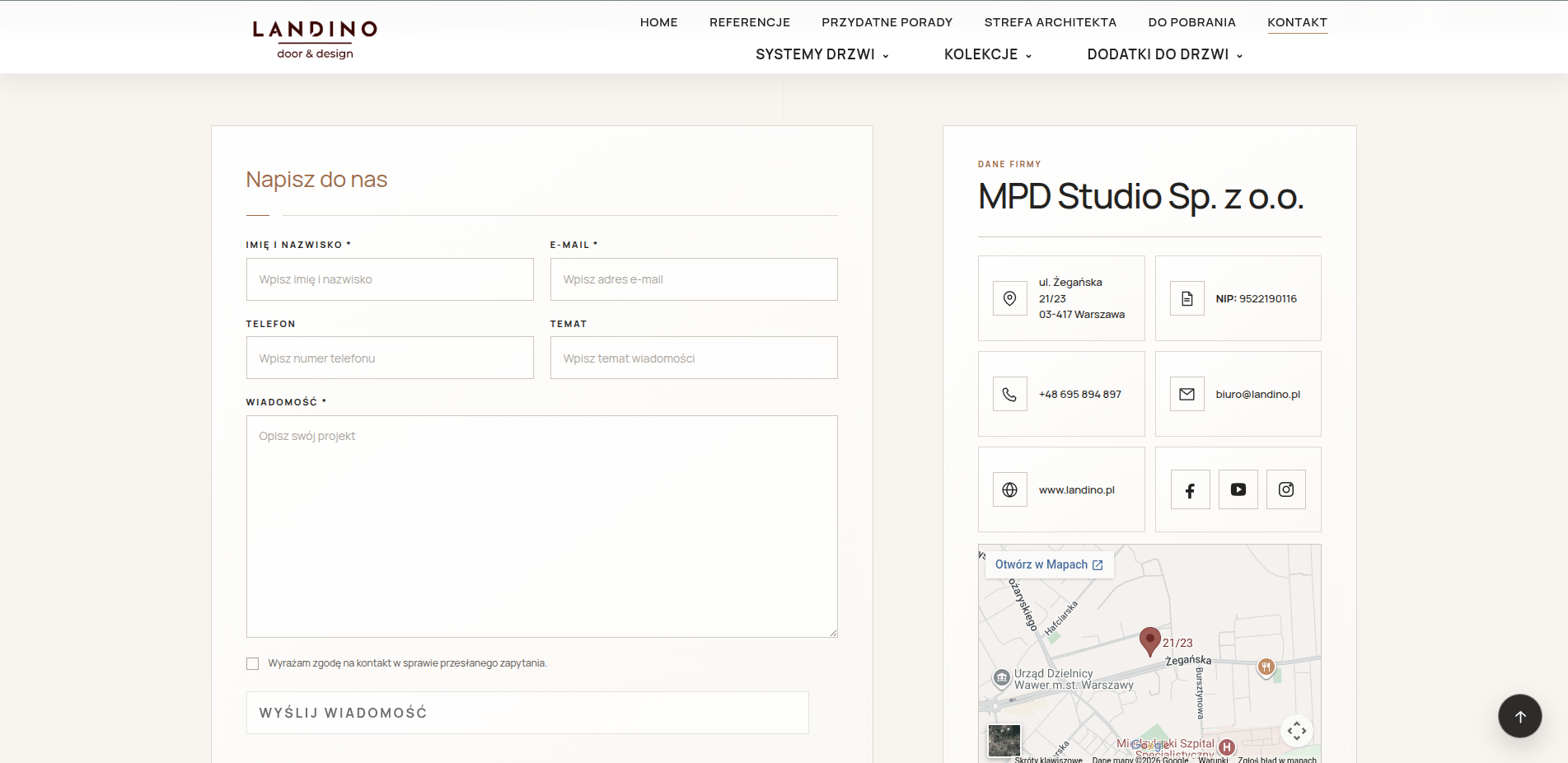Screen dimensions: 1568x763
Task: Click the email envelope icon
Action: click(1187, 394)
